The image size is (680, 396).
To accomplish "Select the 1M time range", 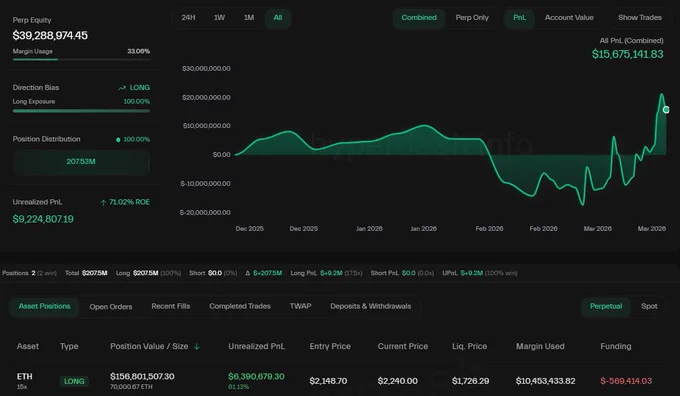I will [249, 18].
